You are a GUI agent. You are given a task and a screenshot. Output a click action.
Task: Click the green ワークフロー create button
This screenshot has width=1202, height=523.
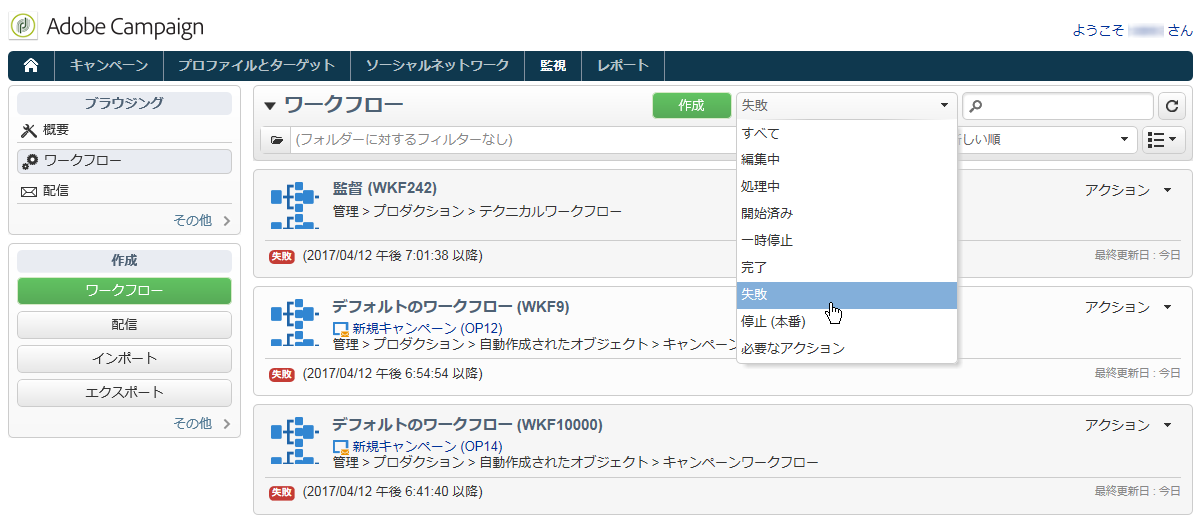[124, 291]
